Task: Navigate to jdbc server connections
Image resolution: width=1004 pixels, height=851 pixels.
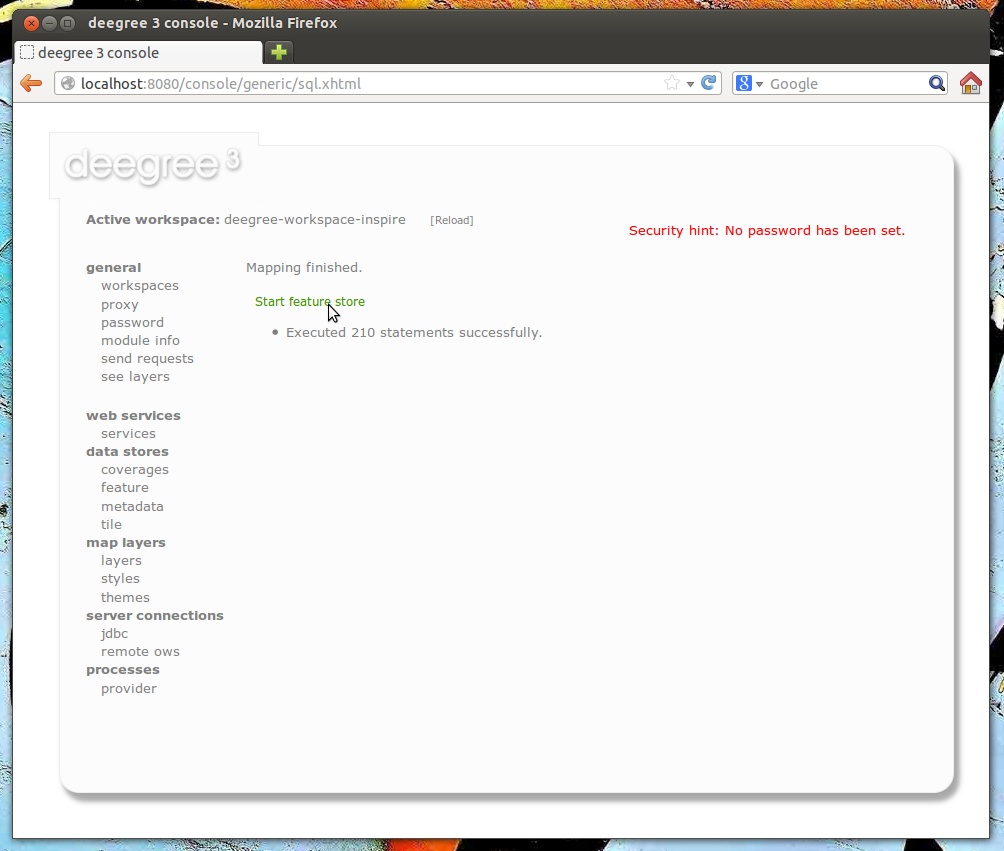Action: [x=114, y=634]
